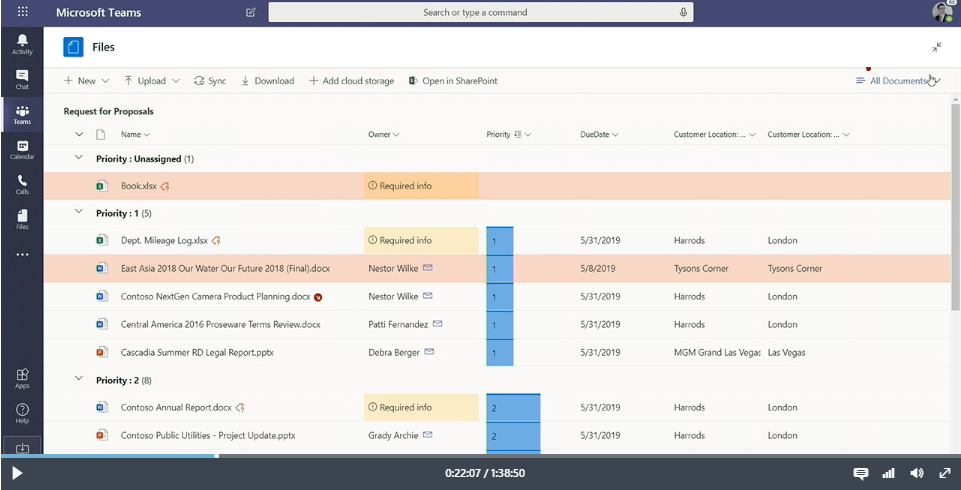The image size is (961, 490).
Task: Click video comments icon in player bar
Action: point(860,473)
